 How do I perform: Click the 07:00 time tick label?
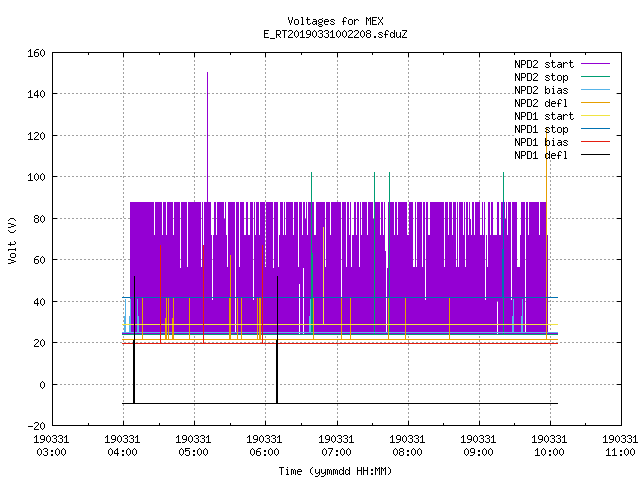coord(336,452)
